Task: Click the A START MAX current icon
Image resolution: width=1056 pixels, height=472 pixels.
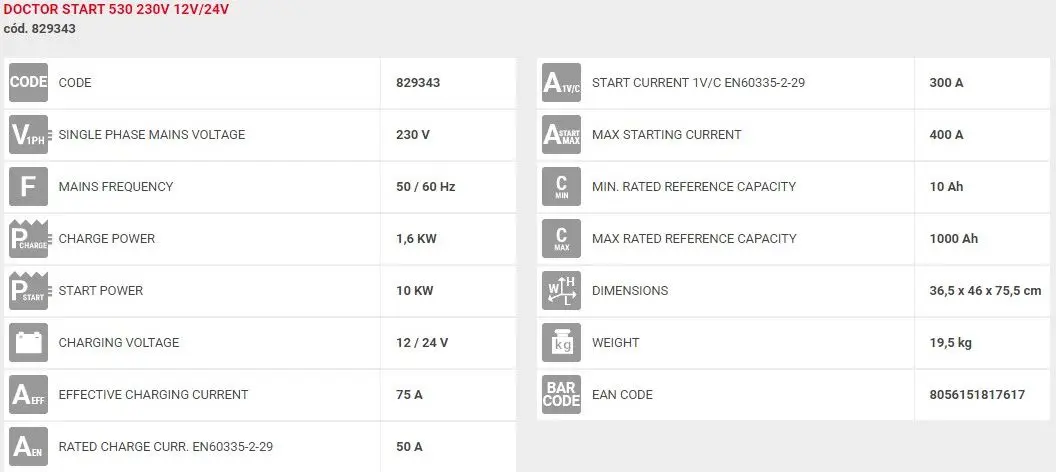Action: click(562, 135)
